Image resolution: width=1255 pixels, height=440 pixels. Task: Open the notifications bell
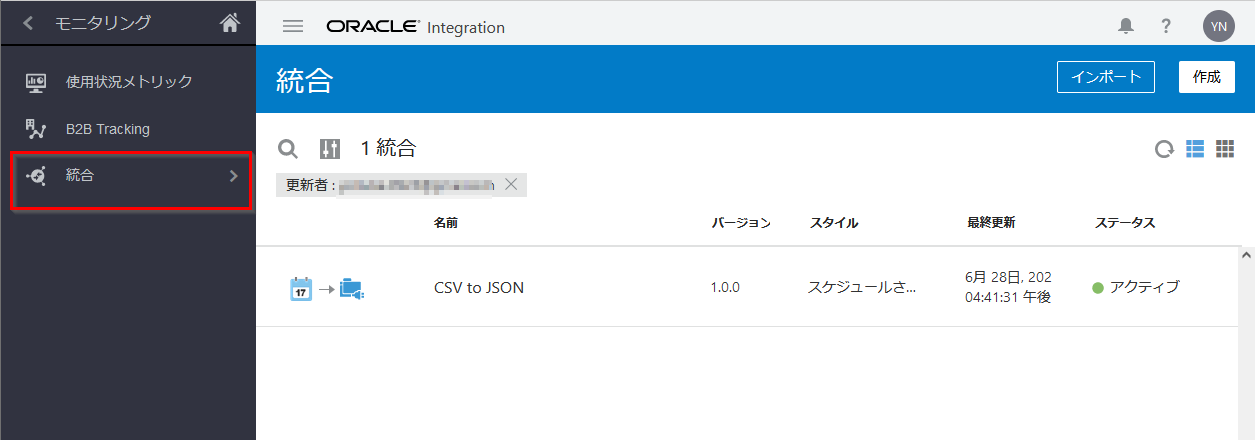pos(1126,27)
